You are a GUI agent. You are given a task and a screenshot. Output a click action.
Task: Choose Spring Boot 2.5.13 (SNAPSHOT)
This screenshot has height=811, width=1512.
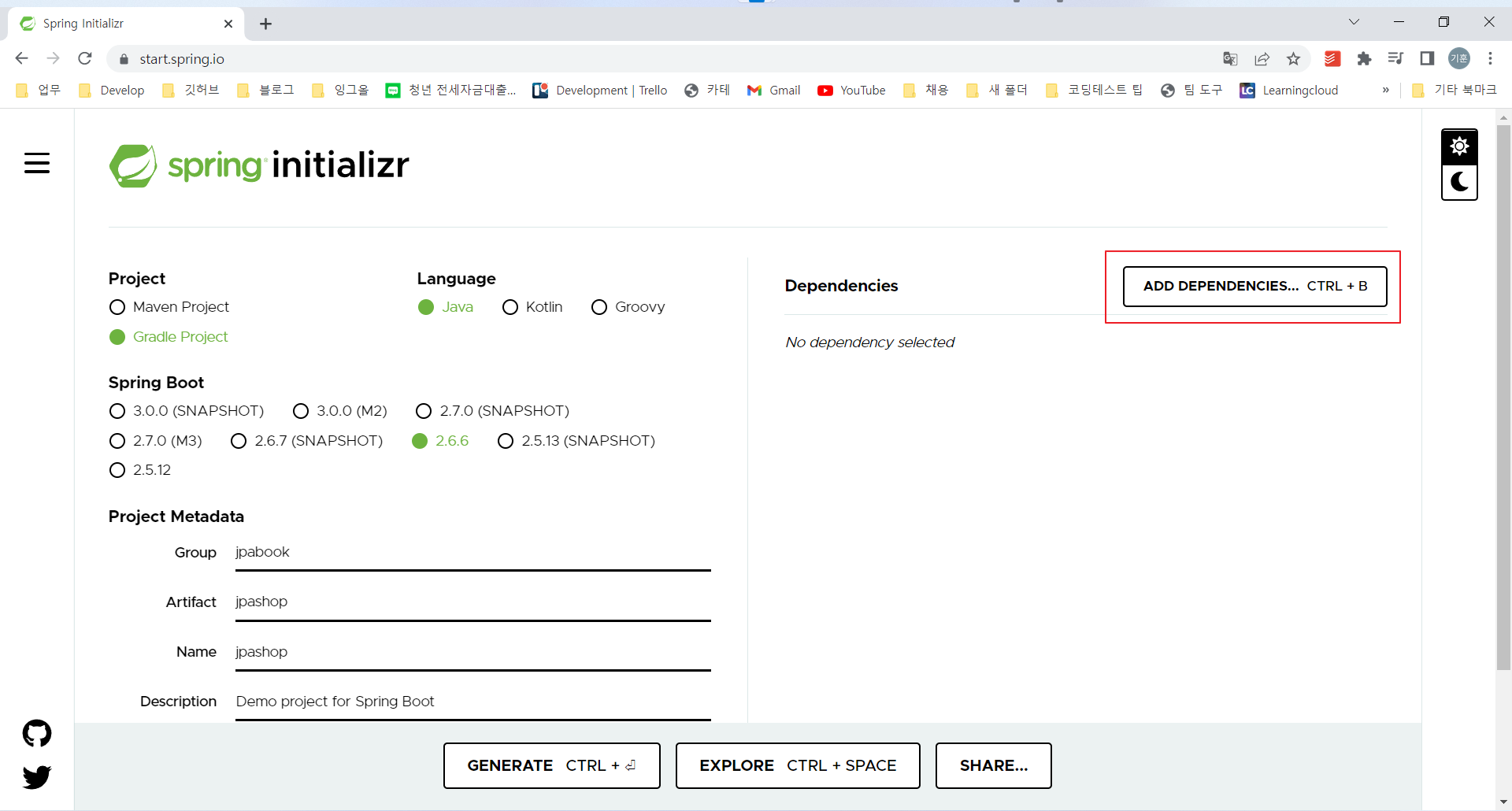(506, 441)
